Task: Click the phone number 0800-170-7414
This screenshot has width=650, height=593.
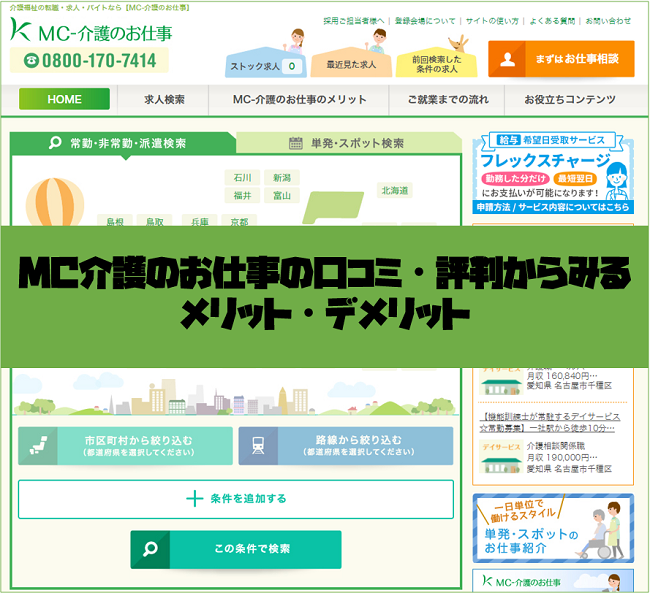Action: click(90, 61)
